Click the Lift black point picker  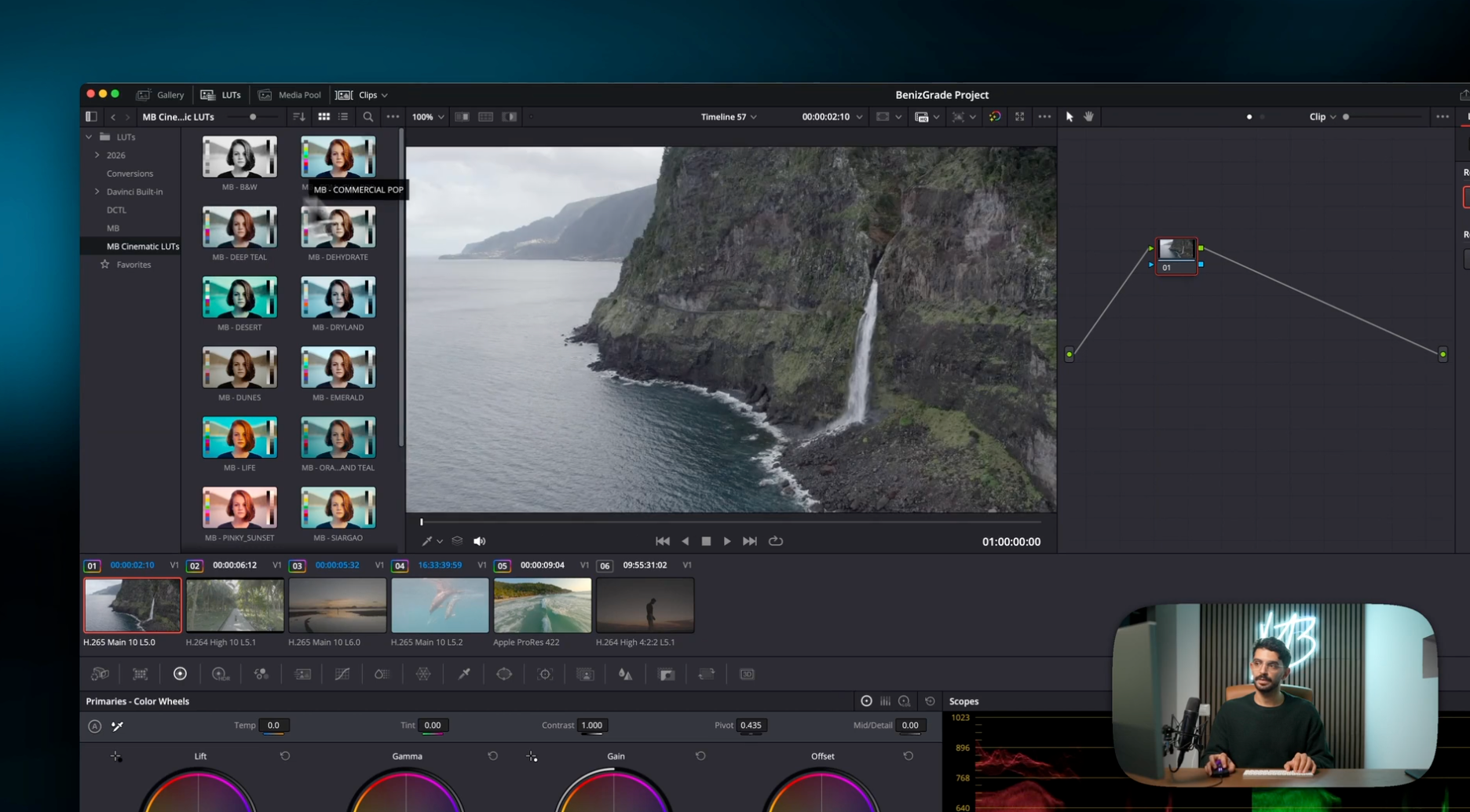pos(116,756)
